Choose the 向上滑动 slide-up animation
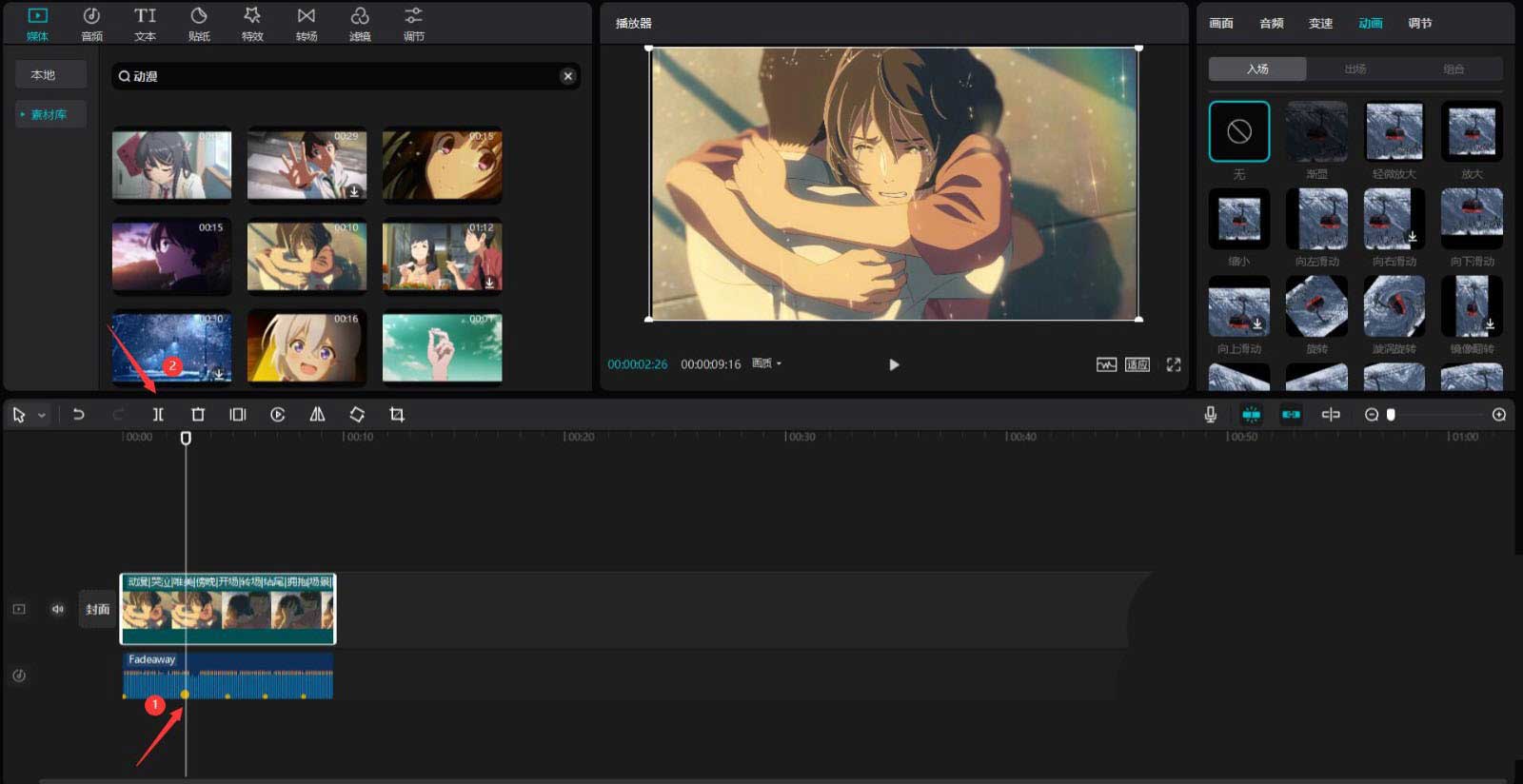This screenshot has height=784, width=1523. (x=1239, y=306)
